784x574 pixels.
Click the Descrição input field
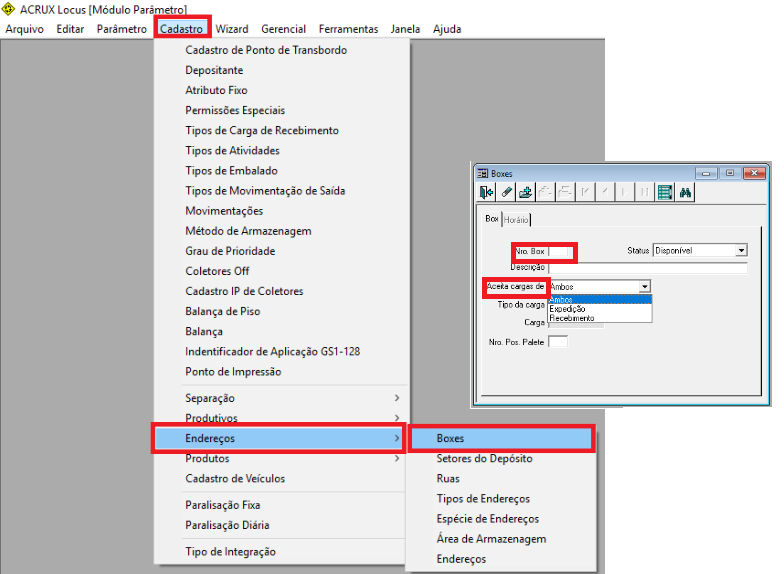coord(648,268)
